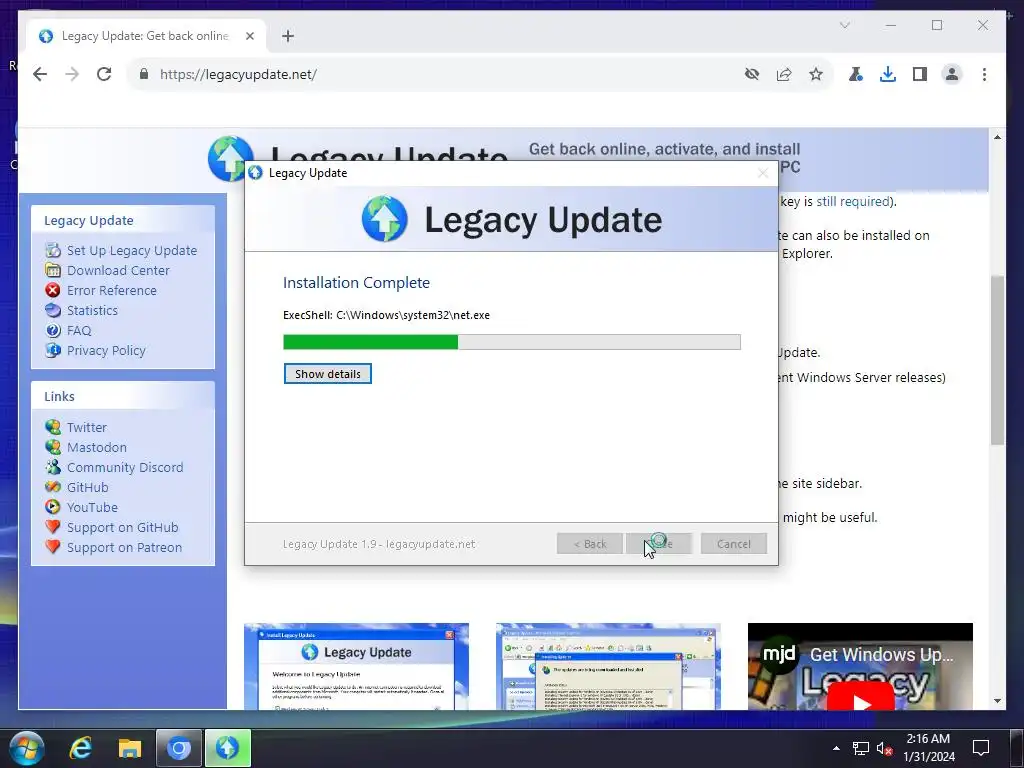1024x768 pixels.
Task: Click the Set Up Legacy Update icon
Action: [x=53, y=250]
